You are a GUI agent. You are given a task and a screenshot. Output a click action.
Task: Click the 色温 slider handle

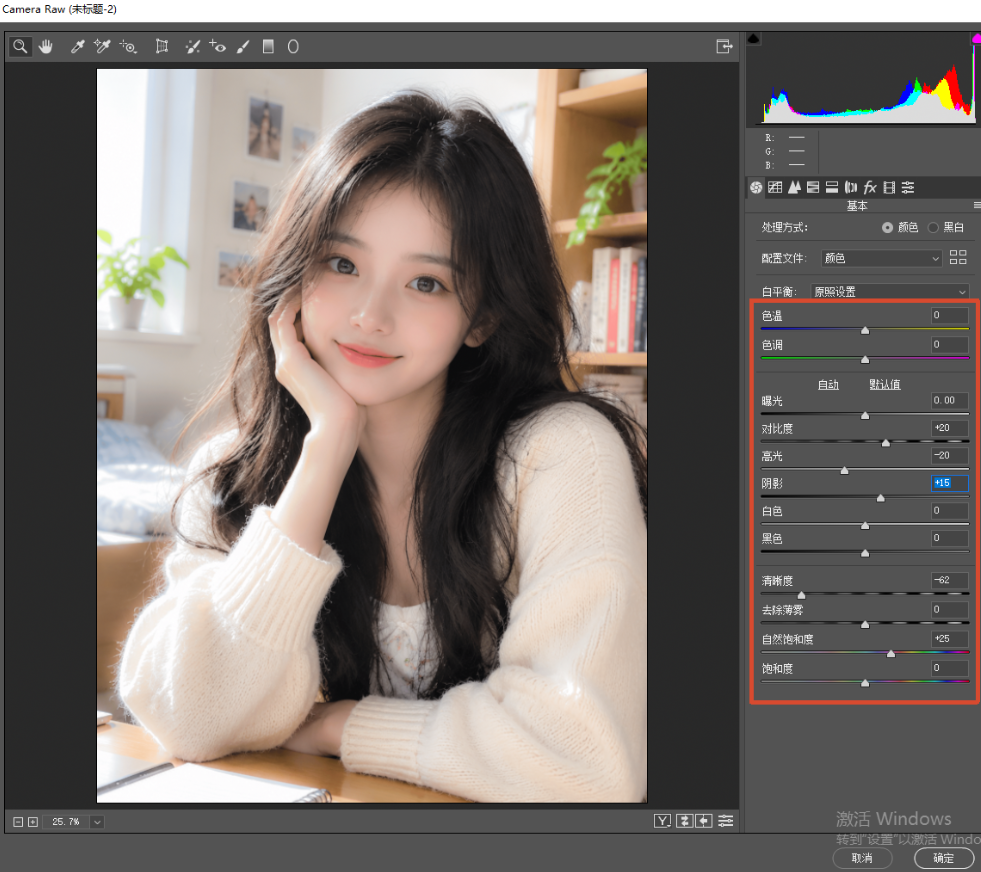pos(865,330)
